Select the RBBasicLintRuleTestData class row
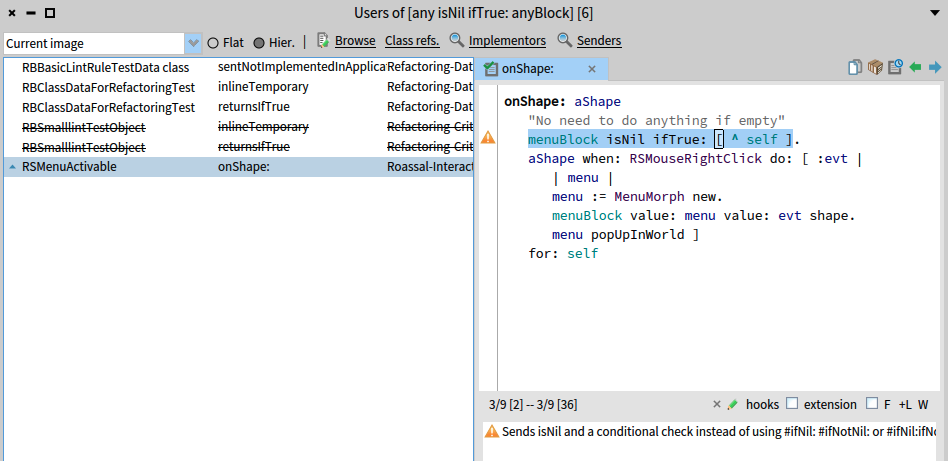948x461 pixels. (105, 67)
